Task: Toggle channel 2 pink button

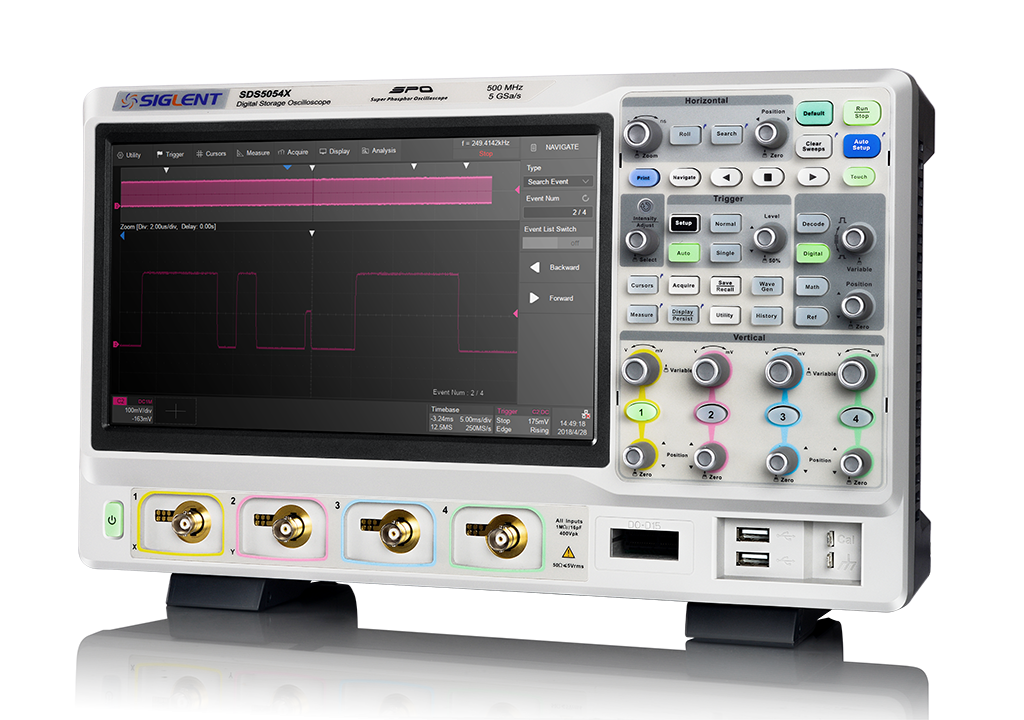Action: click(711, 414)
